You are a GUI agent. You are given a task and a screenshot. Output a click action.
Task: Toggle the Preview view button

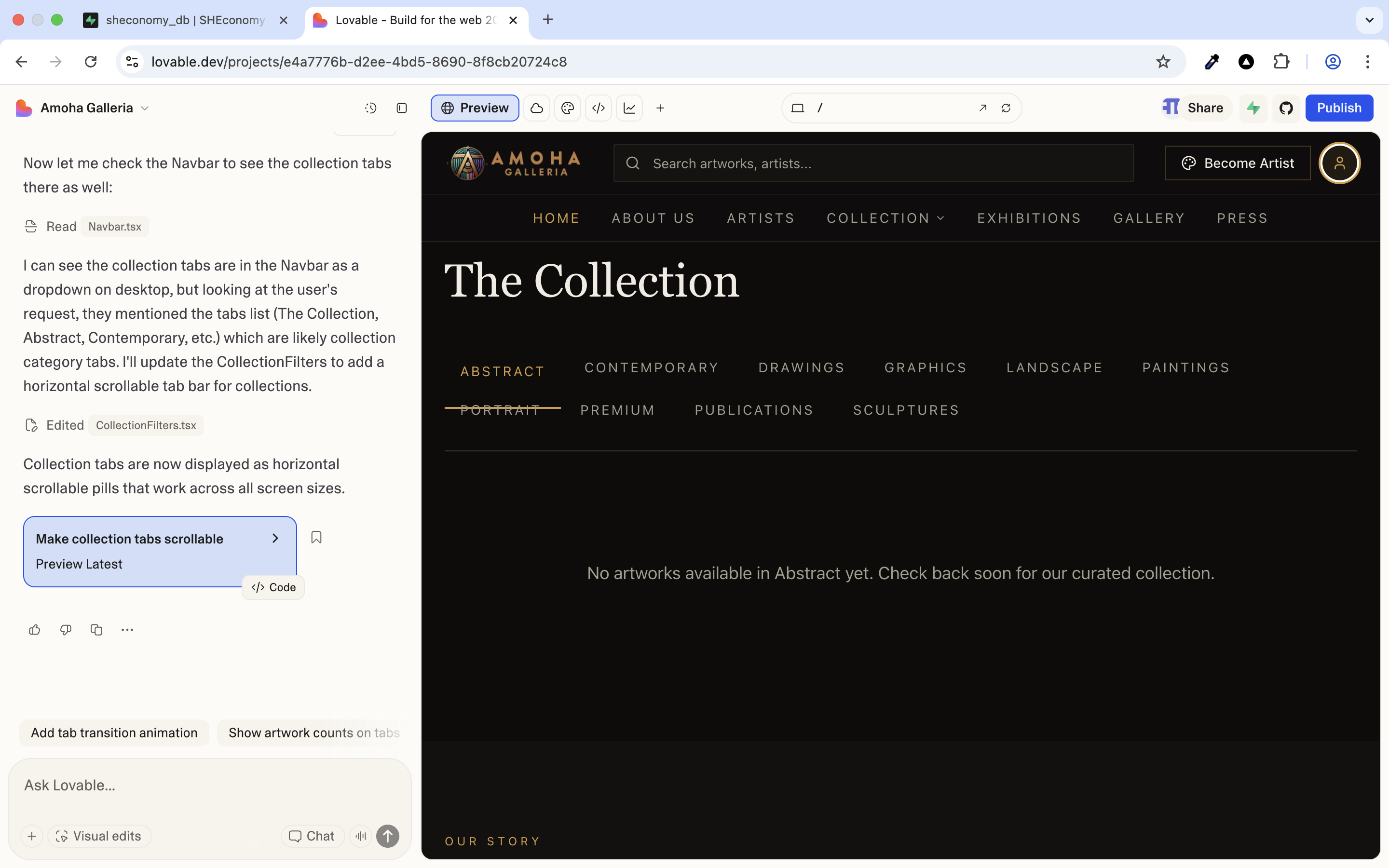(475, 108)
